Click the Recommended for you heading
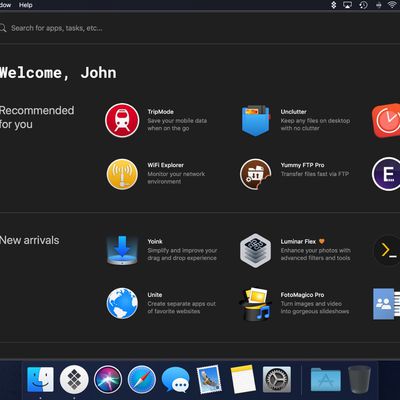The image size is (400, 400). [x=37, y=117]
